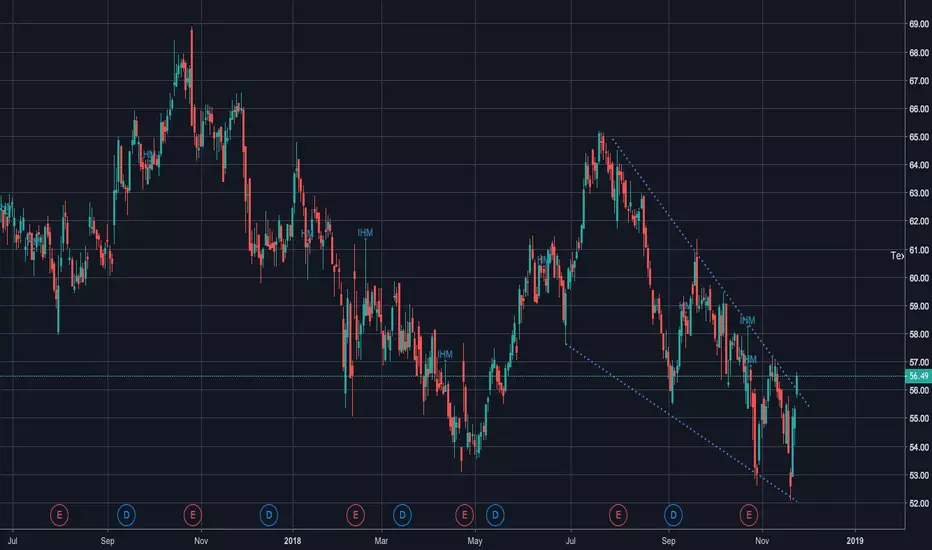Open the earnings E marker for late April 2018
This screenshot has height=550, width=932.
pos(464,515)
